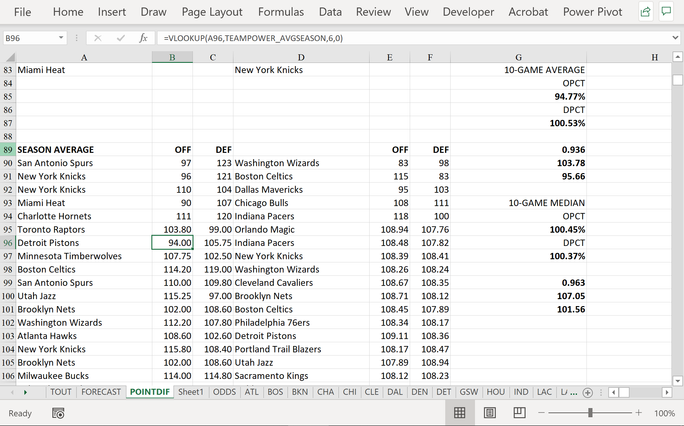This screenshot has width=684, height=426.
Task: Switch to the Home ribbon tab
Action: (68, 12)
